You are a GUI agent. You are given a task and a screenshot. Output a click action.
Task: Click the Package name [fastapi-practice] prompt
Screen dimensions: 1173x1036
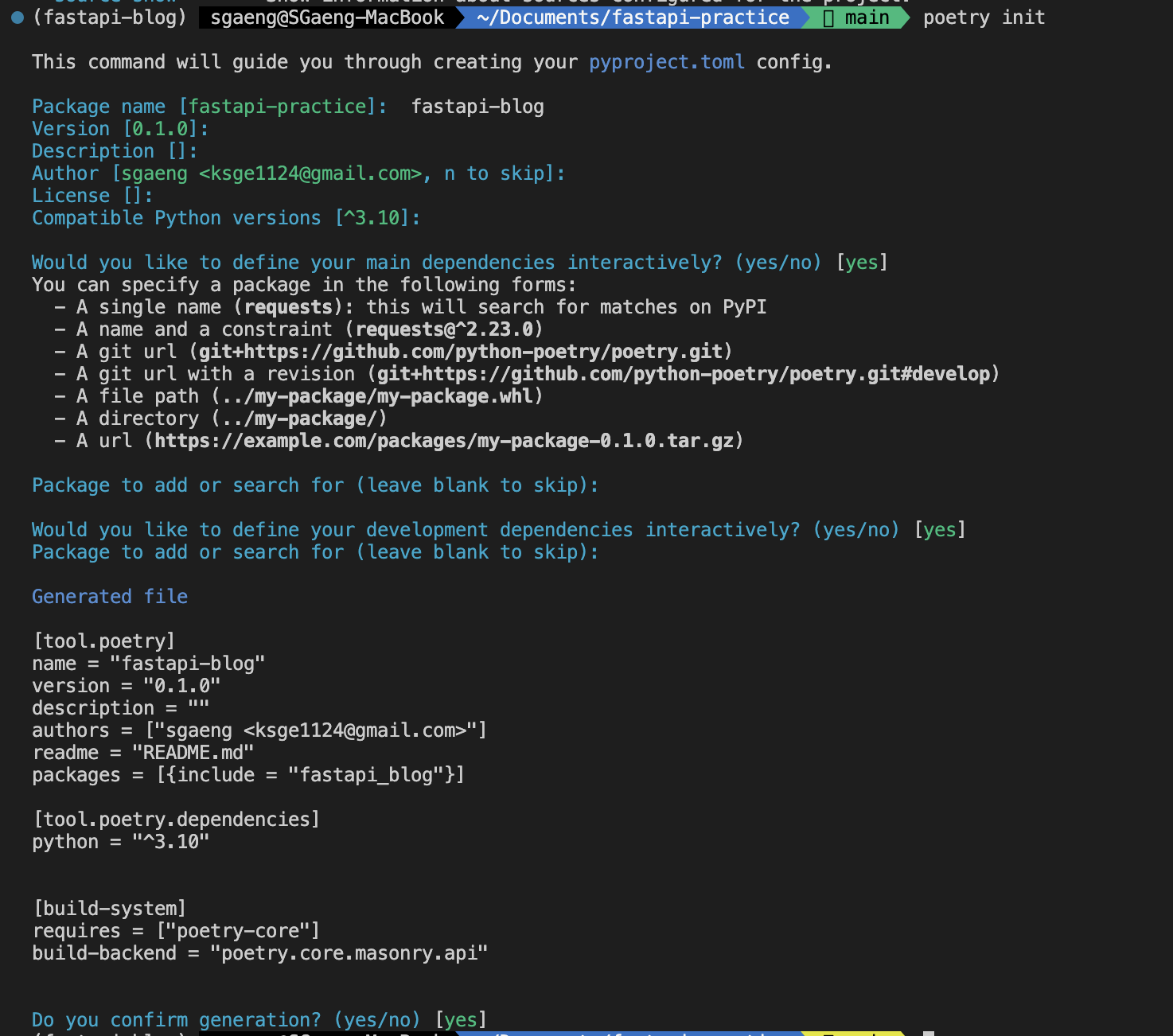point(209,107)
